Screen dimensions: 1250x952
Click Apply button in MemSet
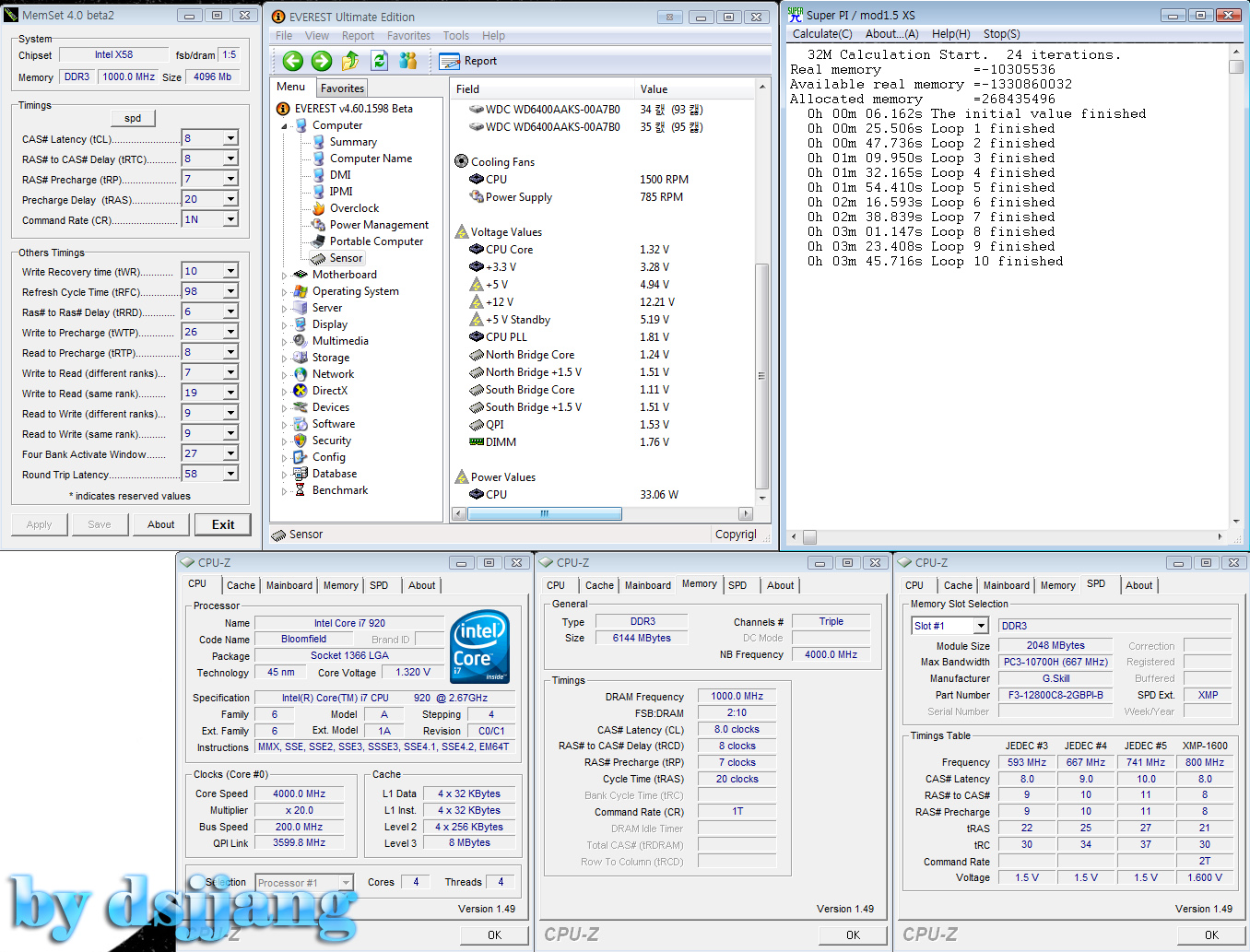click(40, 524)
